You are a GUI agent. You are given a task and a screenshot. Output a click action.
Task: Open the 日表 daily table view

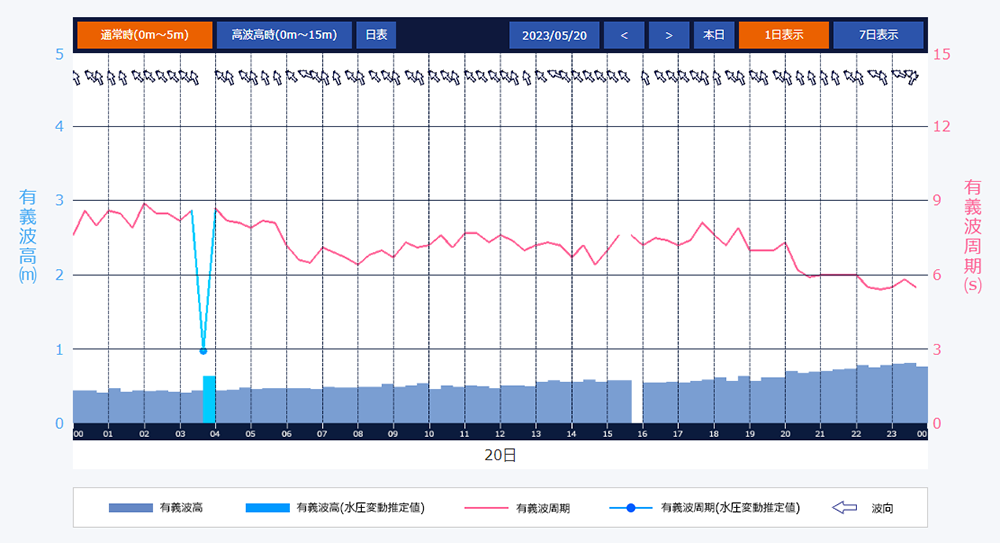pyautogui.click(x=376, y=35)
